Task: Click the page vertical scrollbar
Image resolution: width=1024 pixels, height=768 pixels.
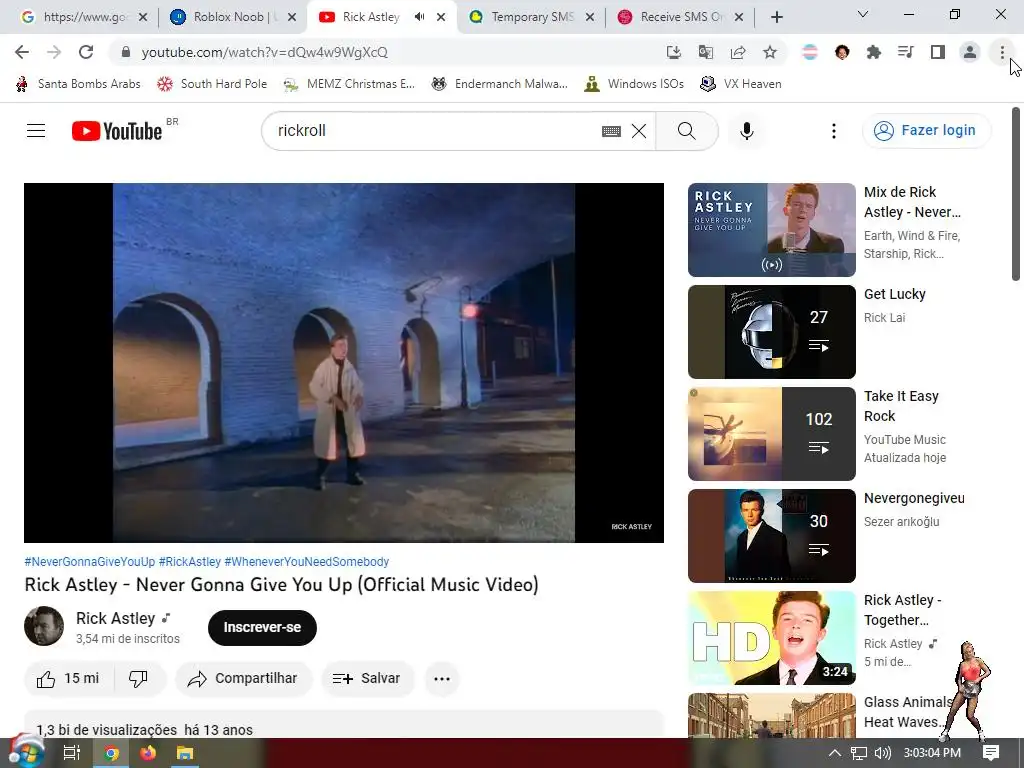Action: point(1016,194)
